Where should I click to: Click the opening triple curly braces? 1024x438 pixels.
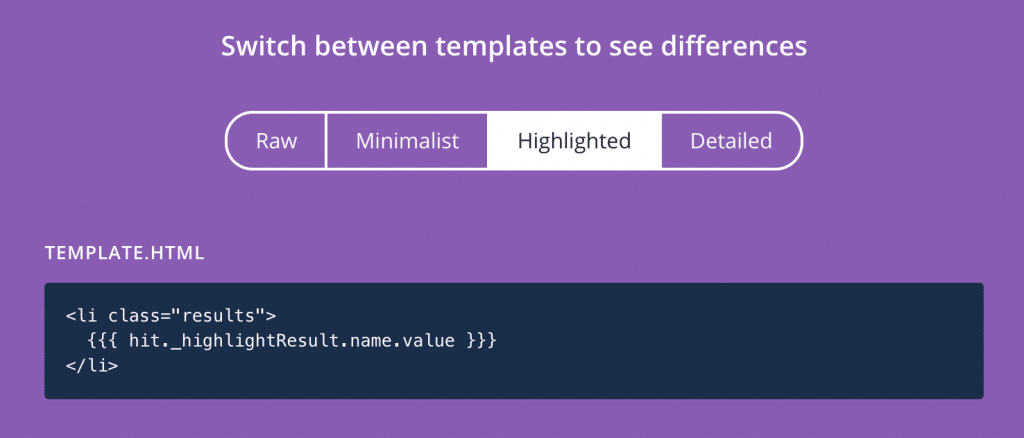[x=103, y=341]
